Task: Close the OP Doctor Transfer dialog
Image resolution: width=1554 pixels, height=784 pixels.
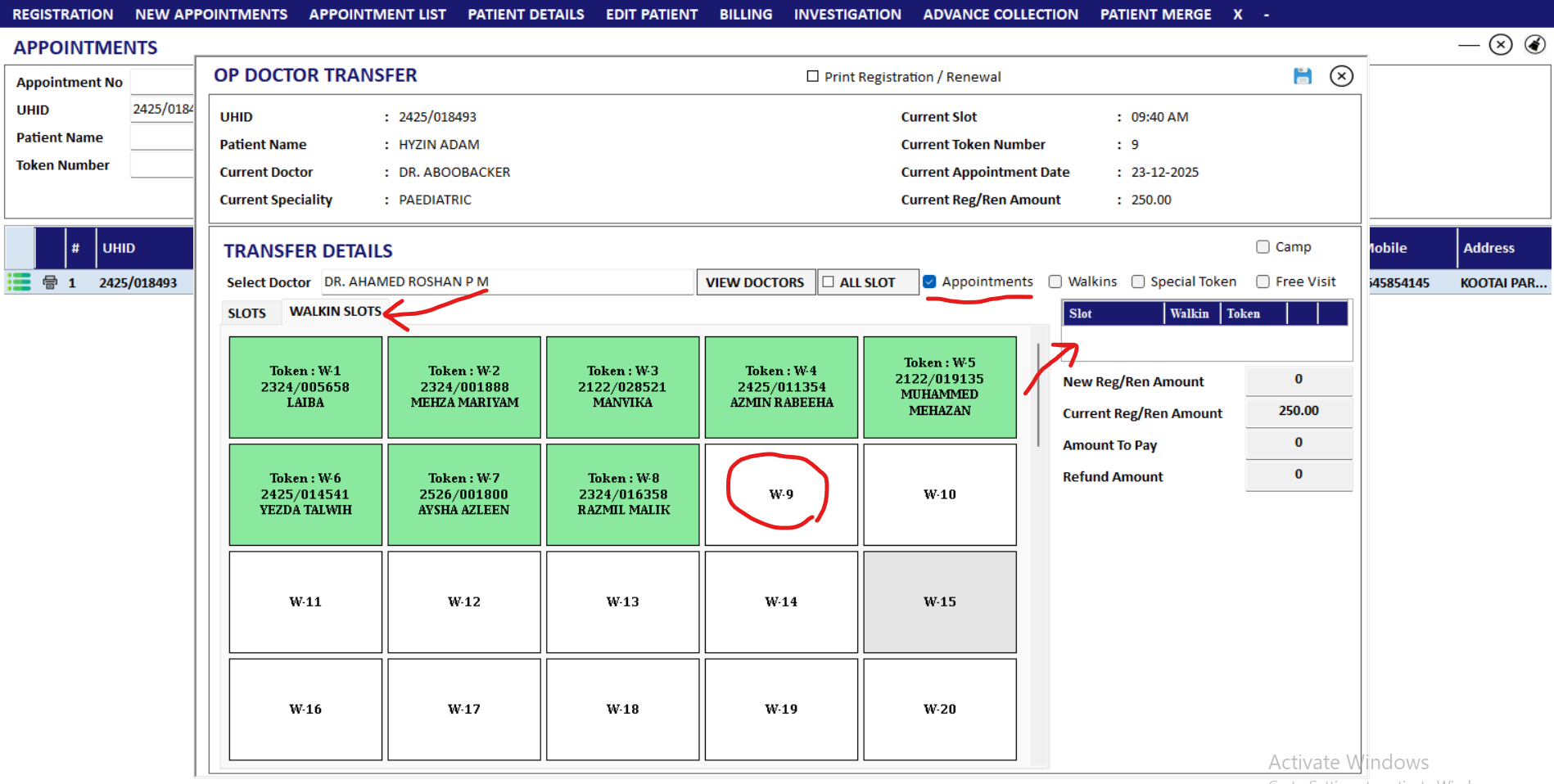Action: click(x=1341, y=76)
